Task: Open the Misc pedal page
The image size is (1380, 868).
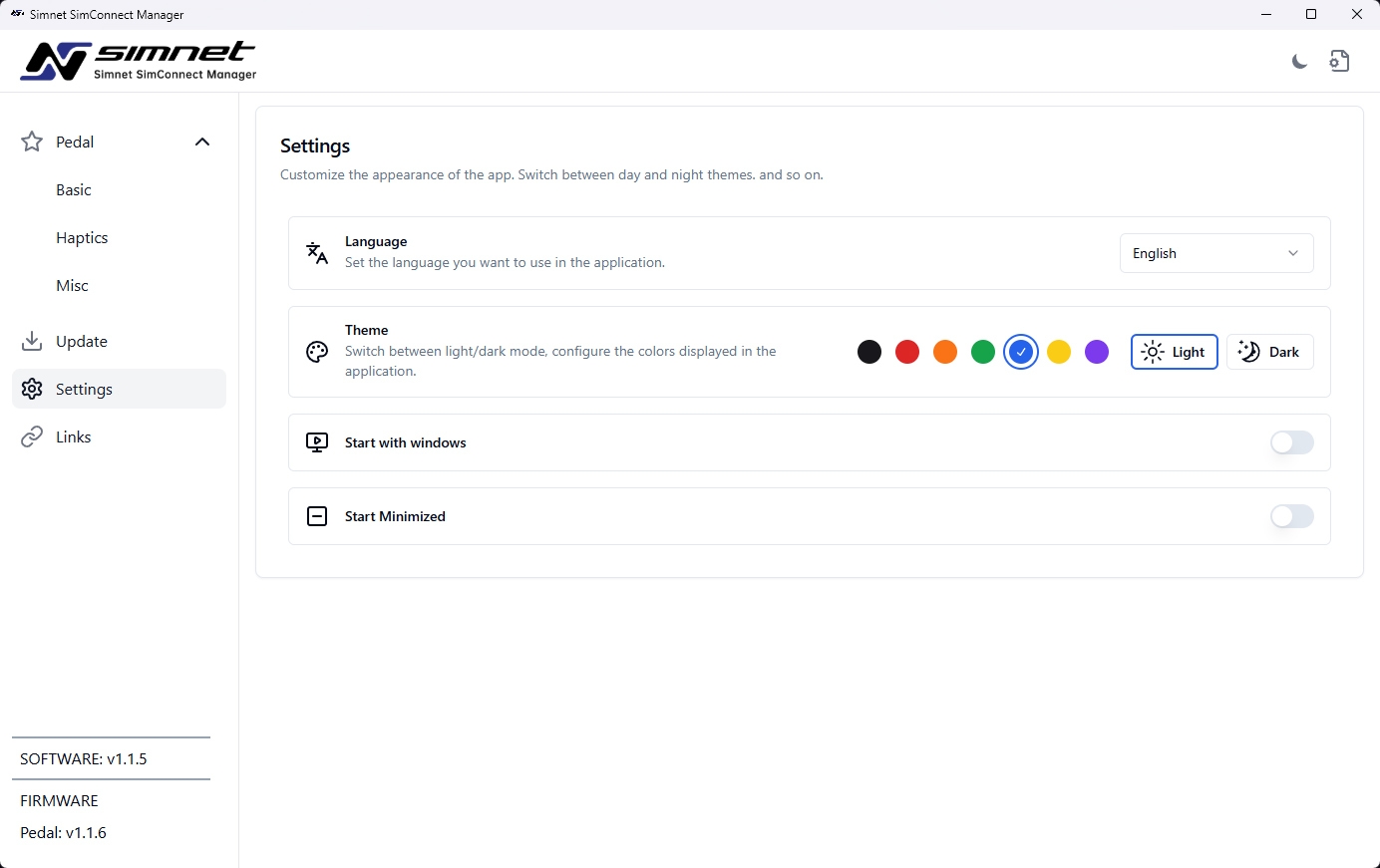Action: [x=72, y=285]
